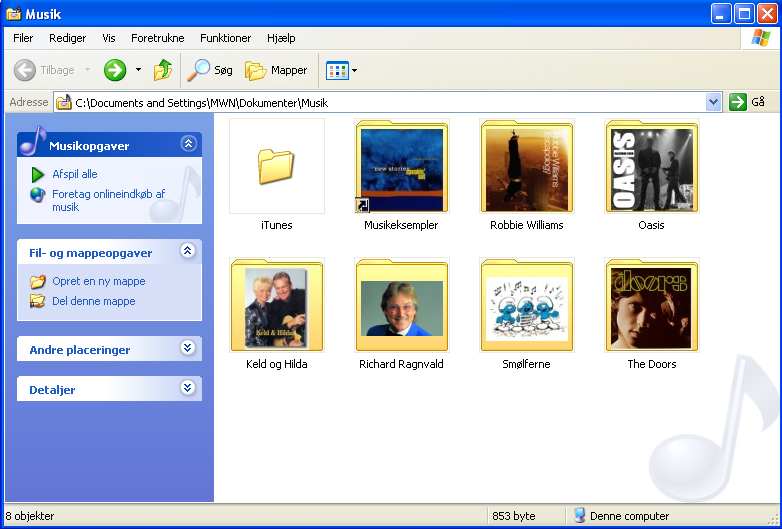Open the Funktioner menu

pyautogui.click(x=225, y=38)
